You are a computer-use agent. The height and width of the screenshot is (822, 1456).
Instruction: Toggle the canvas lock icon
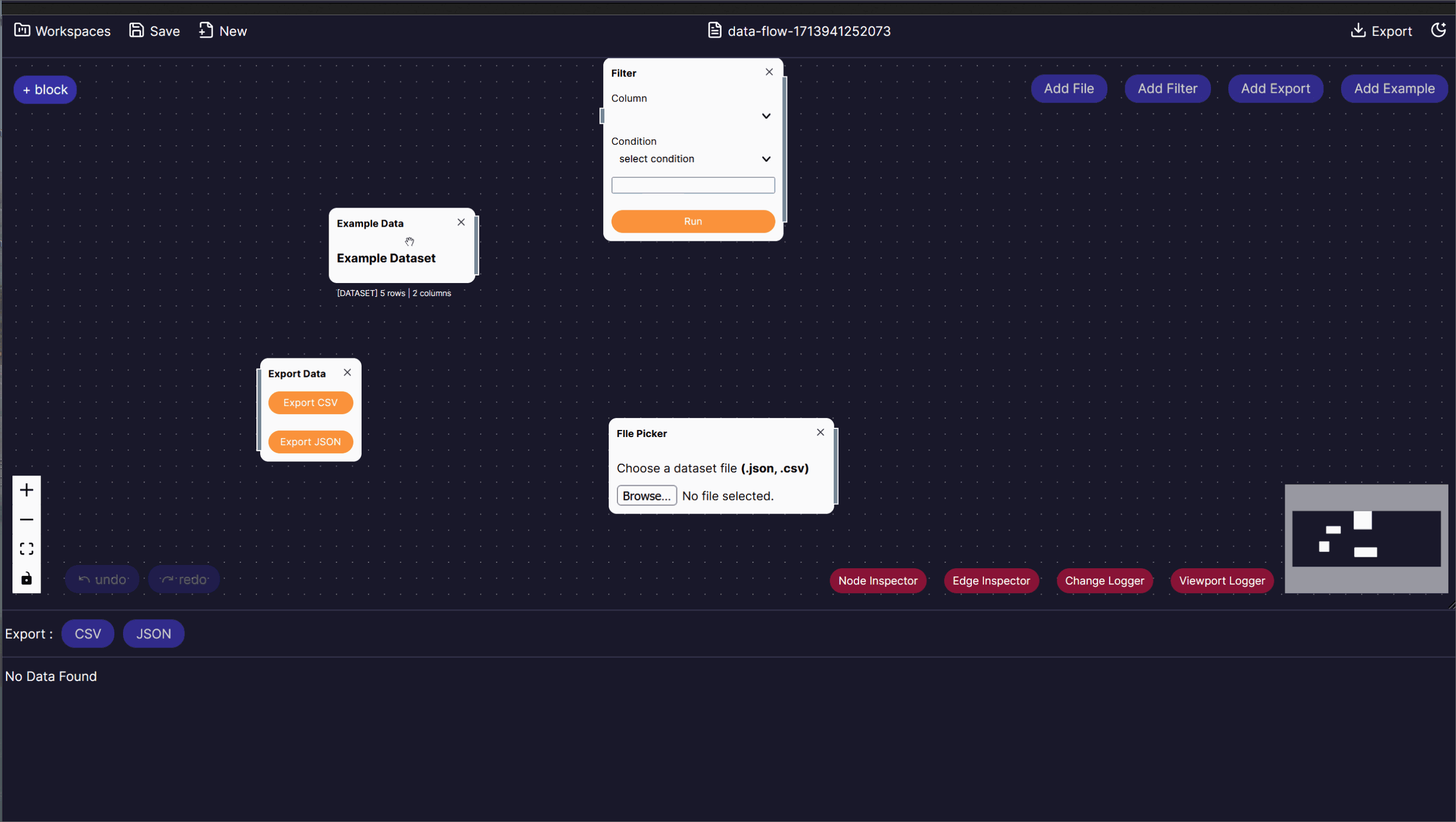click(x=27, y=579)
